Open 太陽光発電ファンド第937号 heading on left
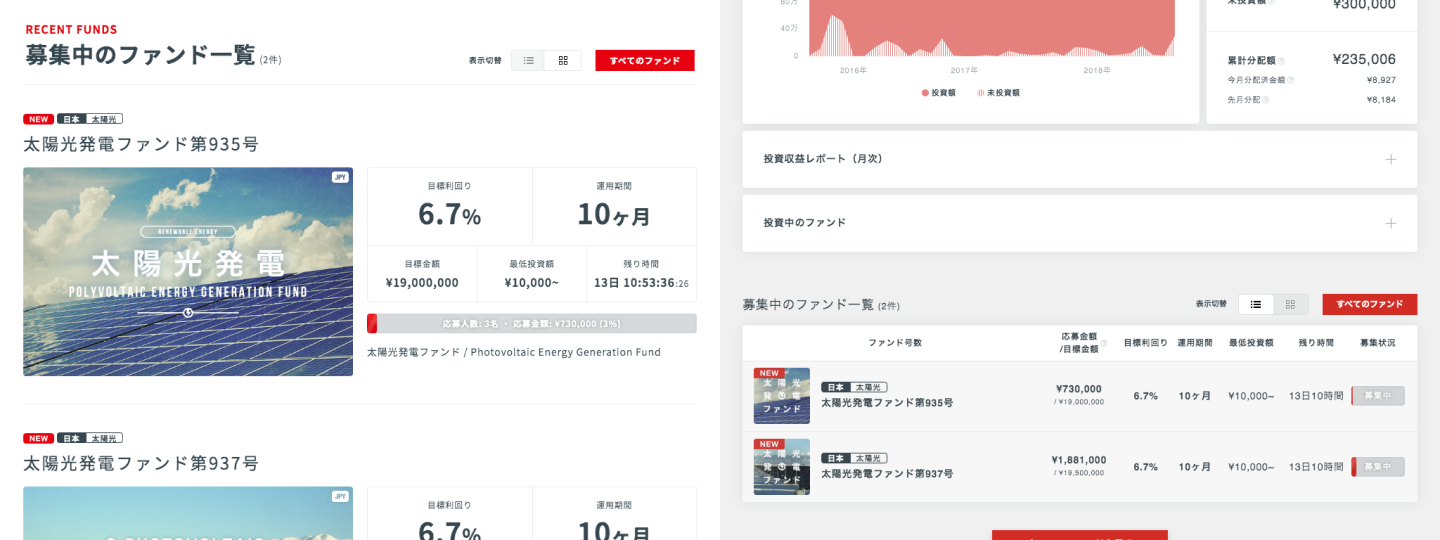The height and width of the screenshot is (540, 1440). pyautogui.click(x=141, y=463)
